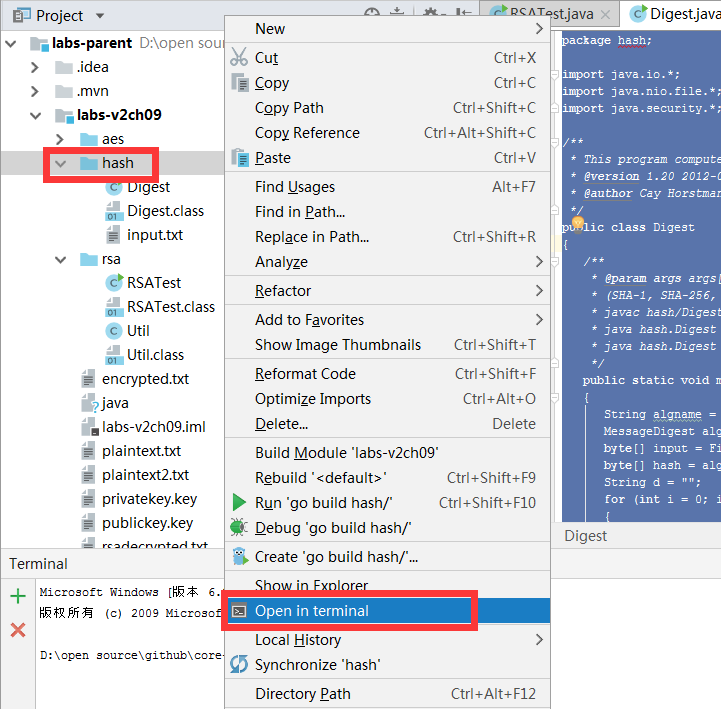Expand the .mvn folder
This screenshot has height=709, width=721.
35,91
